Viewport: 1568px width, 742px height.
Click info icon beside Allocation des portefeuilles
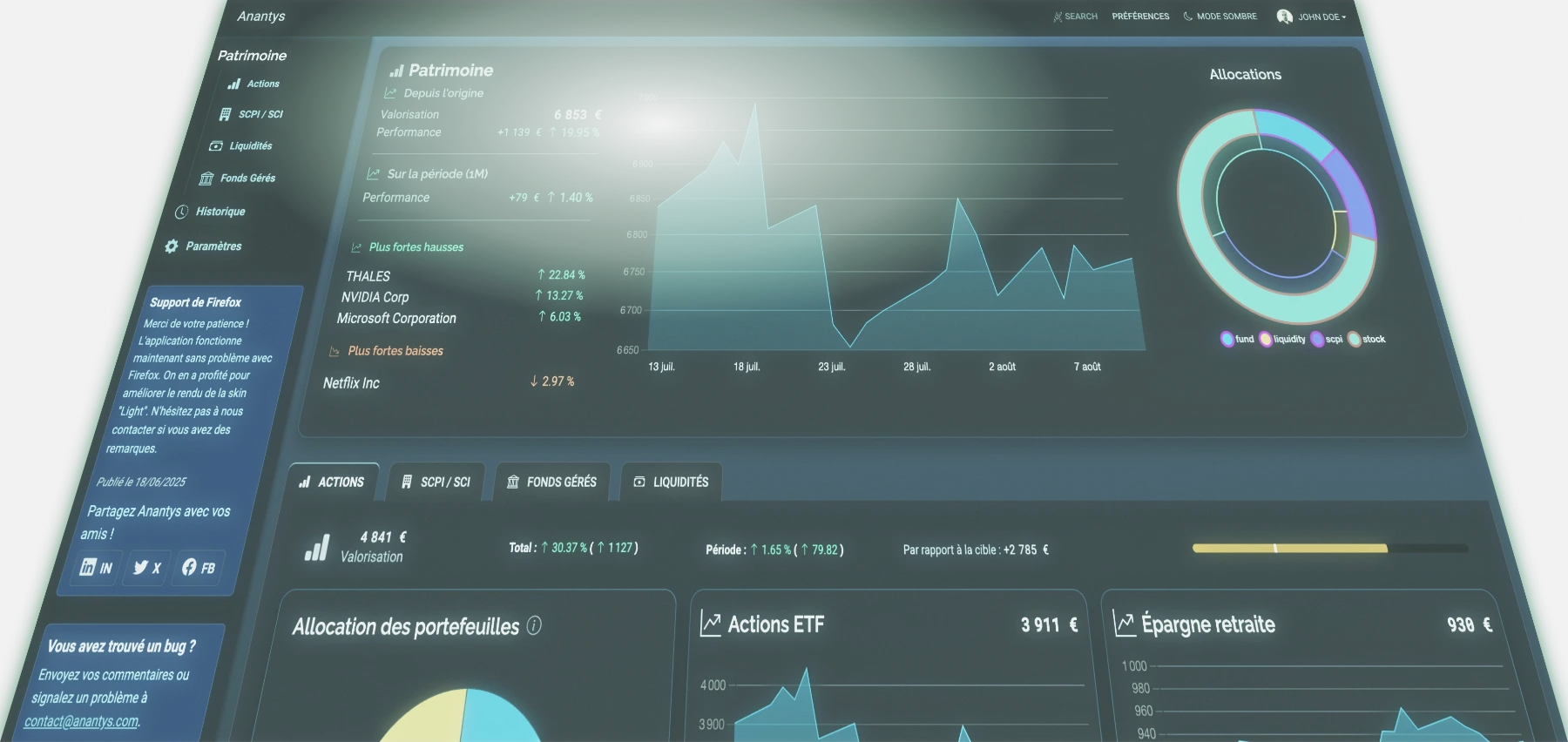(534, 625)
